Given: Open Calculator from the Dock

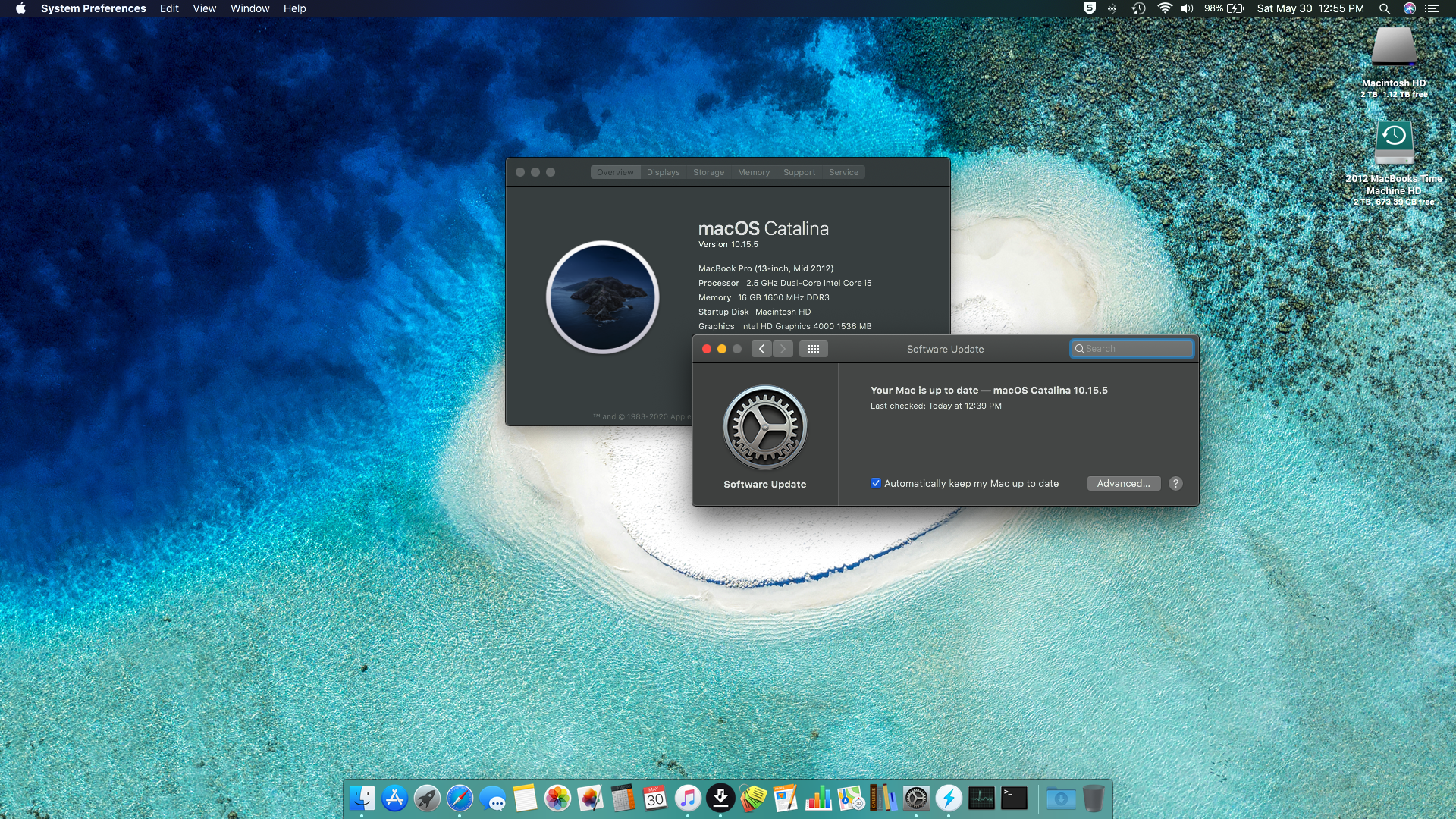Looking at the screenshot, I should (x=623, y=798).
